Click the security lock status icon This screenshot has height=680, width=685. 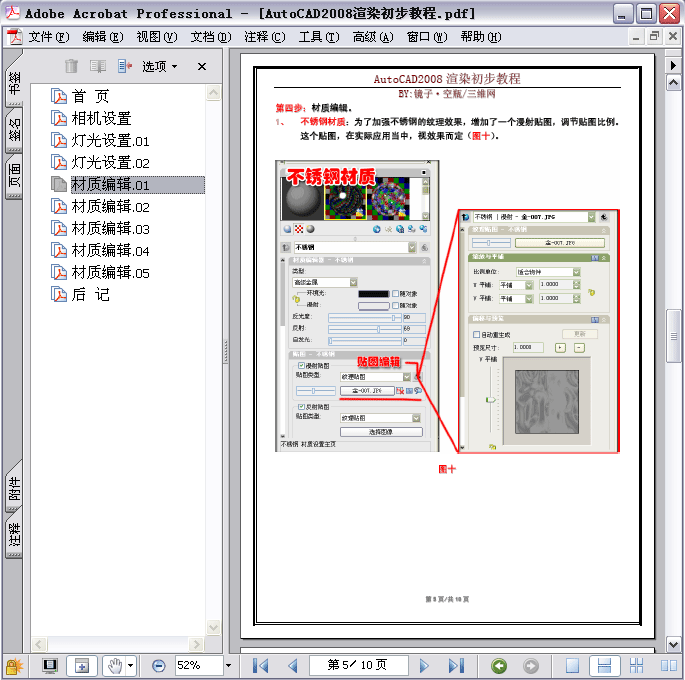[14, 666]
